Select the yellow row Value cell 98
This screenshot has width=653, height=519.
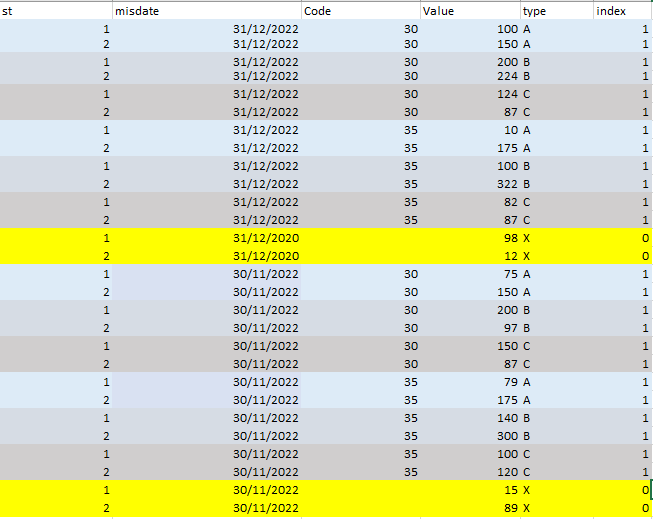pos(470,238)
